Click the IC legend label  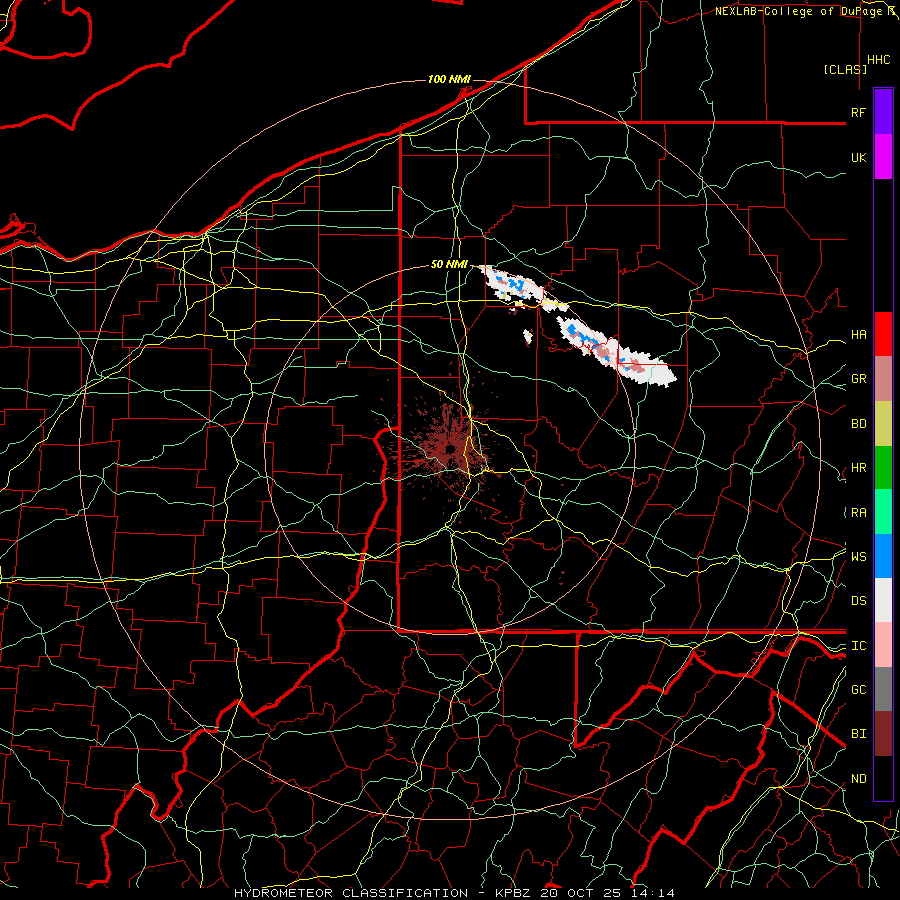(858, 646)
